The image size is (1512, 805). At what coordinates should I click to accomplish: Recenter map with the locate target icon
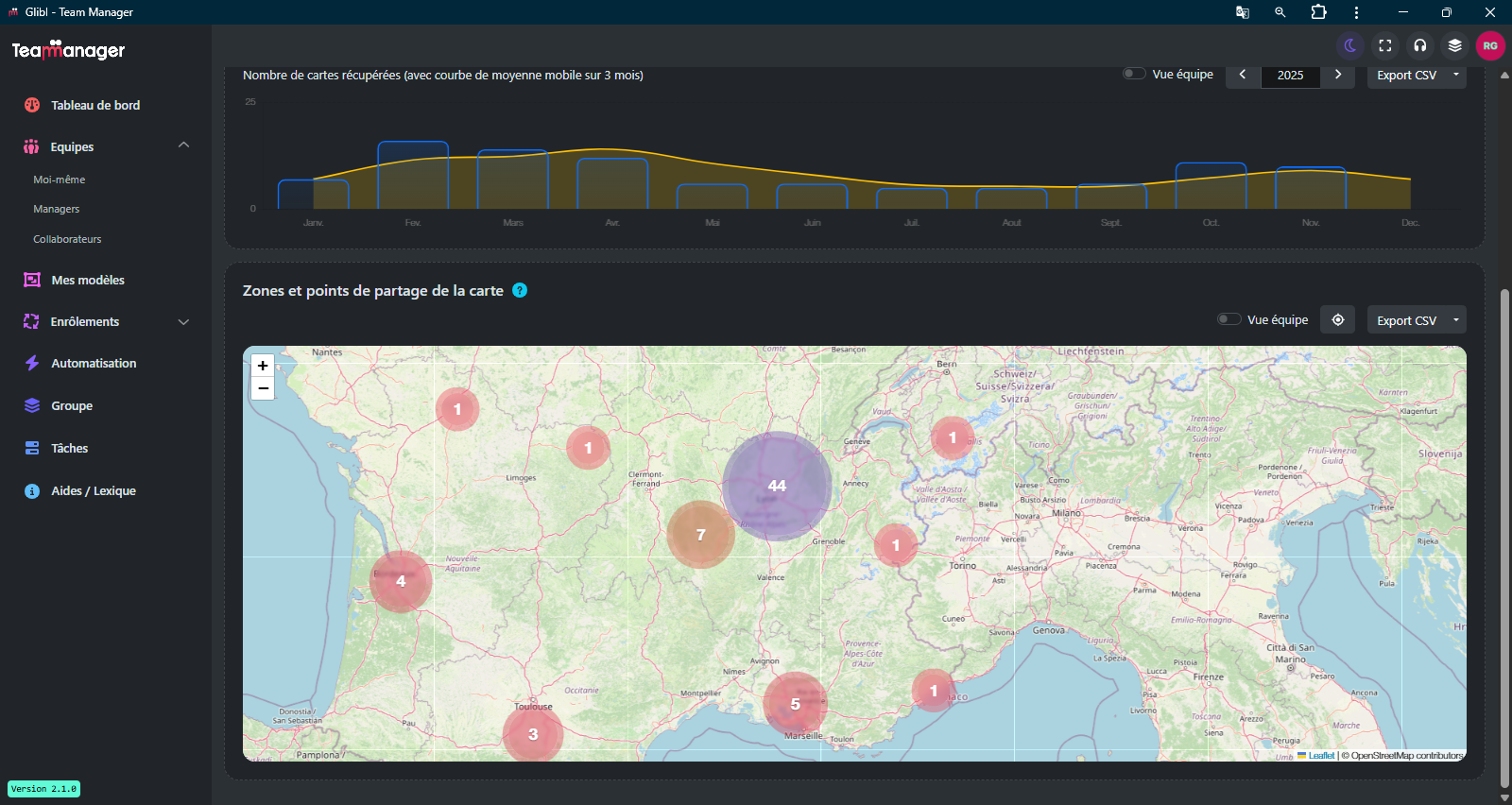pos(1337,320)
